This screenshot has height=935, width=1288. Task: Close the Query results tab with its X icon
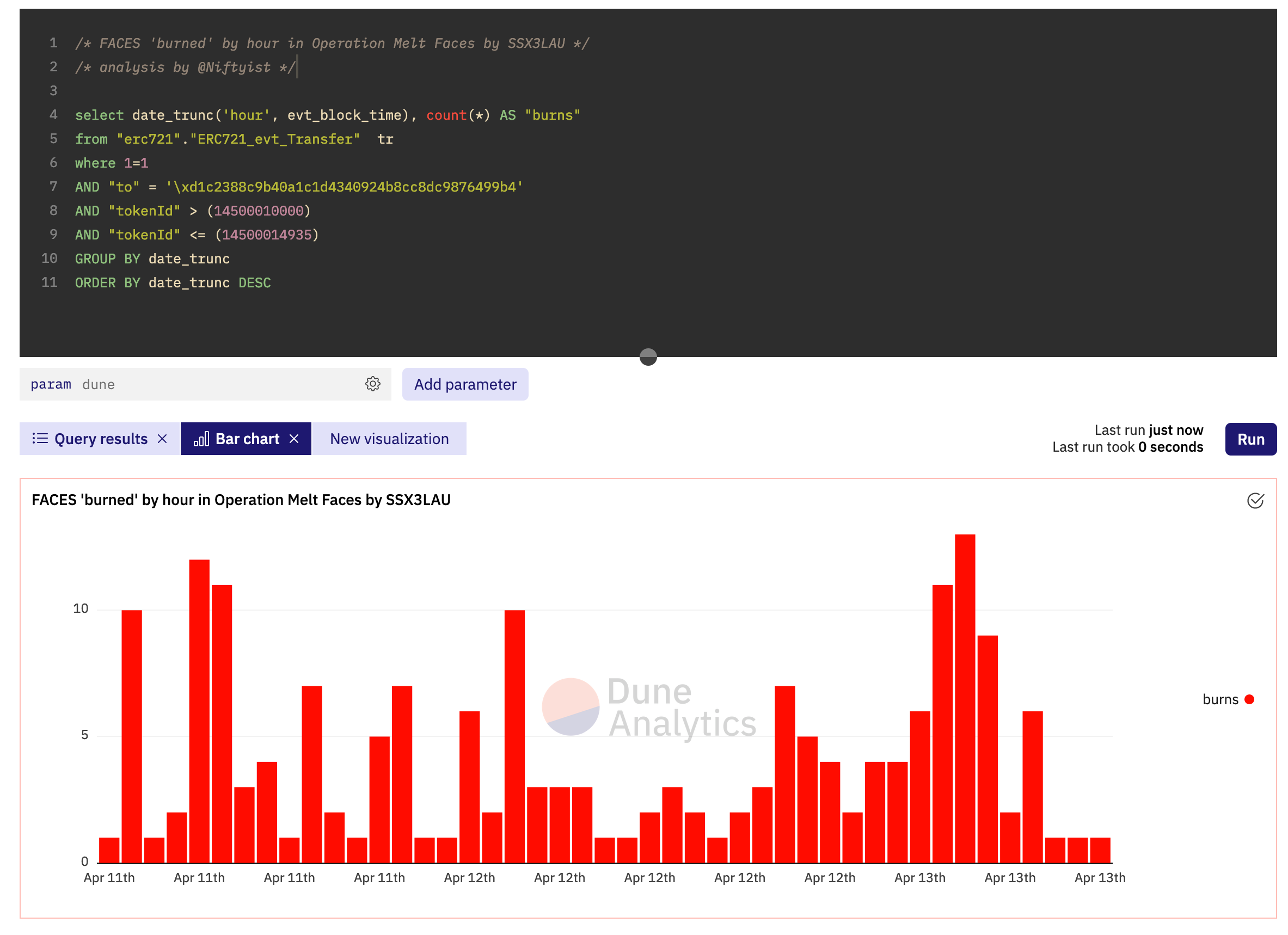click(162, 438)
